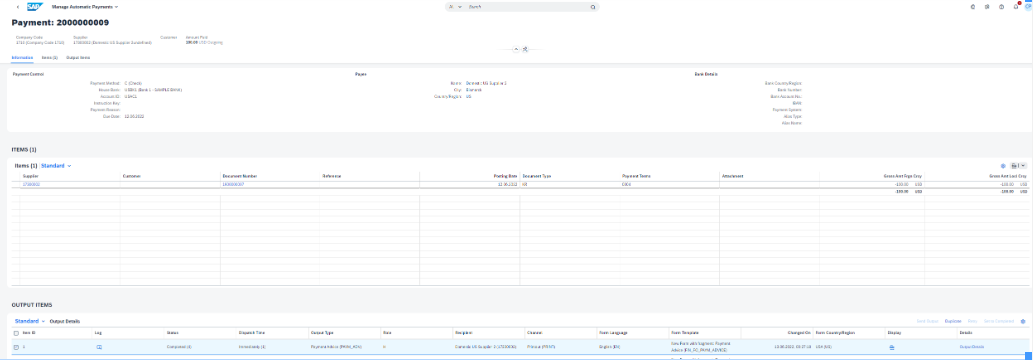The height and width of the screenshot is (360, 1033).
Task: Toggle the select-all checkbox in Output Items
Action: point(16,334)
